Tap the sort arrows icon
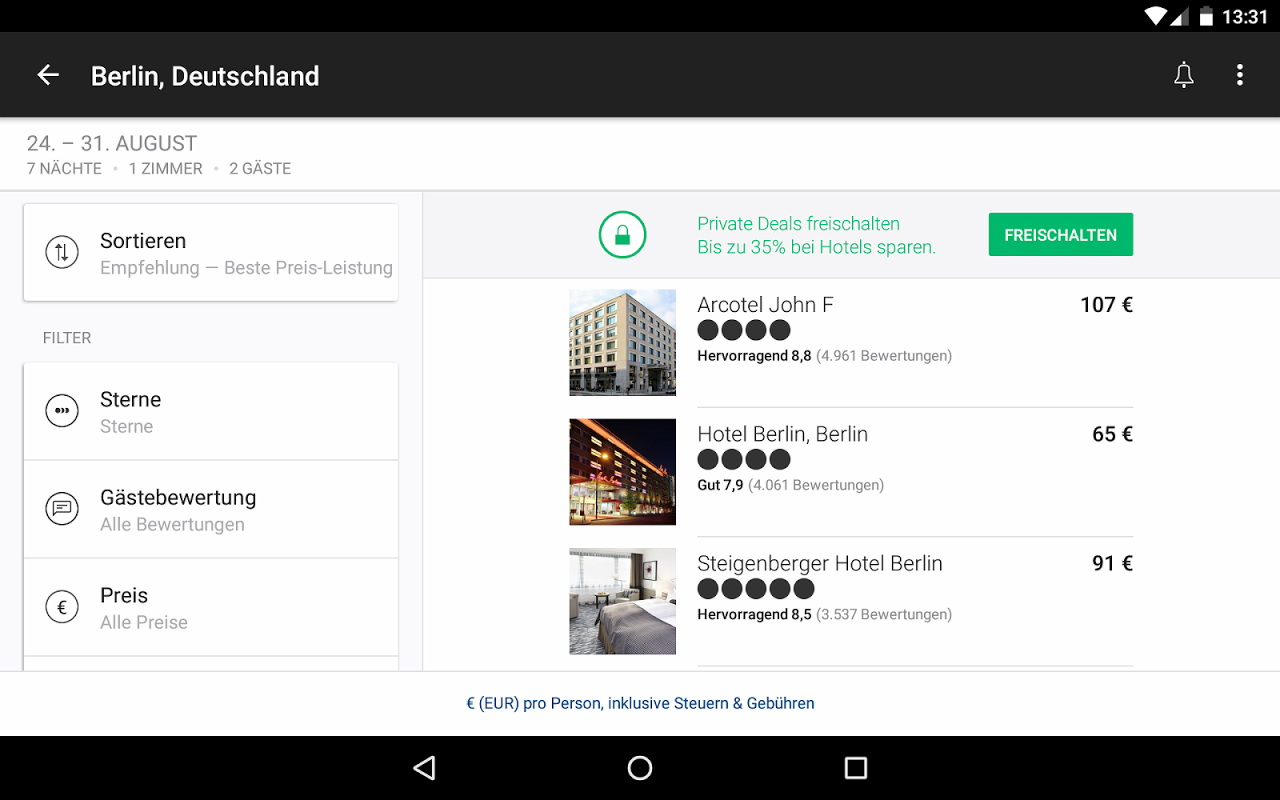The image size is (1280, 800). 62,252
